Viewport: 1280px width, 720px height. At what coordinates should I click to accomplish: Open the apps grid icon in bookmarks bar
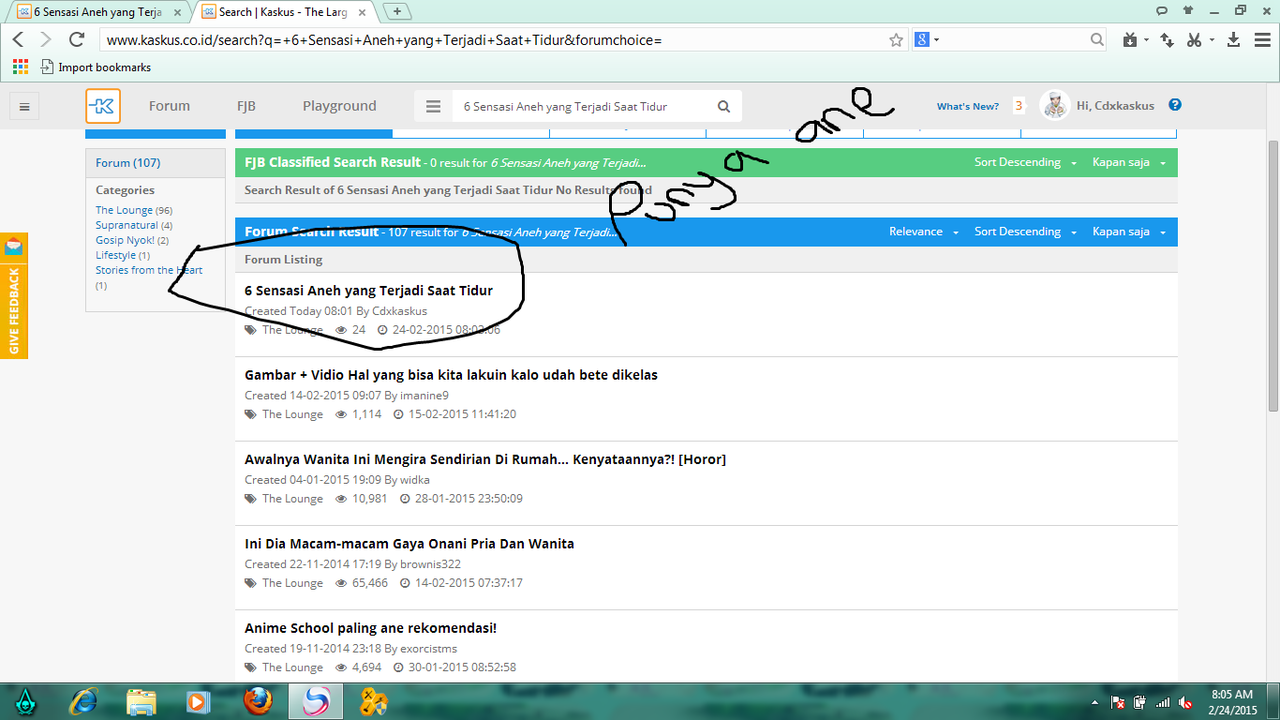(19, 67)
